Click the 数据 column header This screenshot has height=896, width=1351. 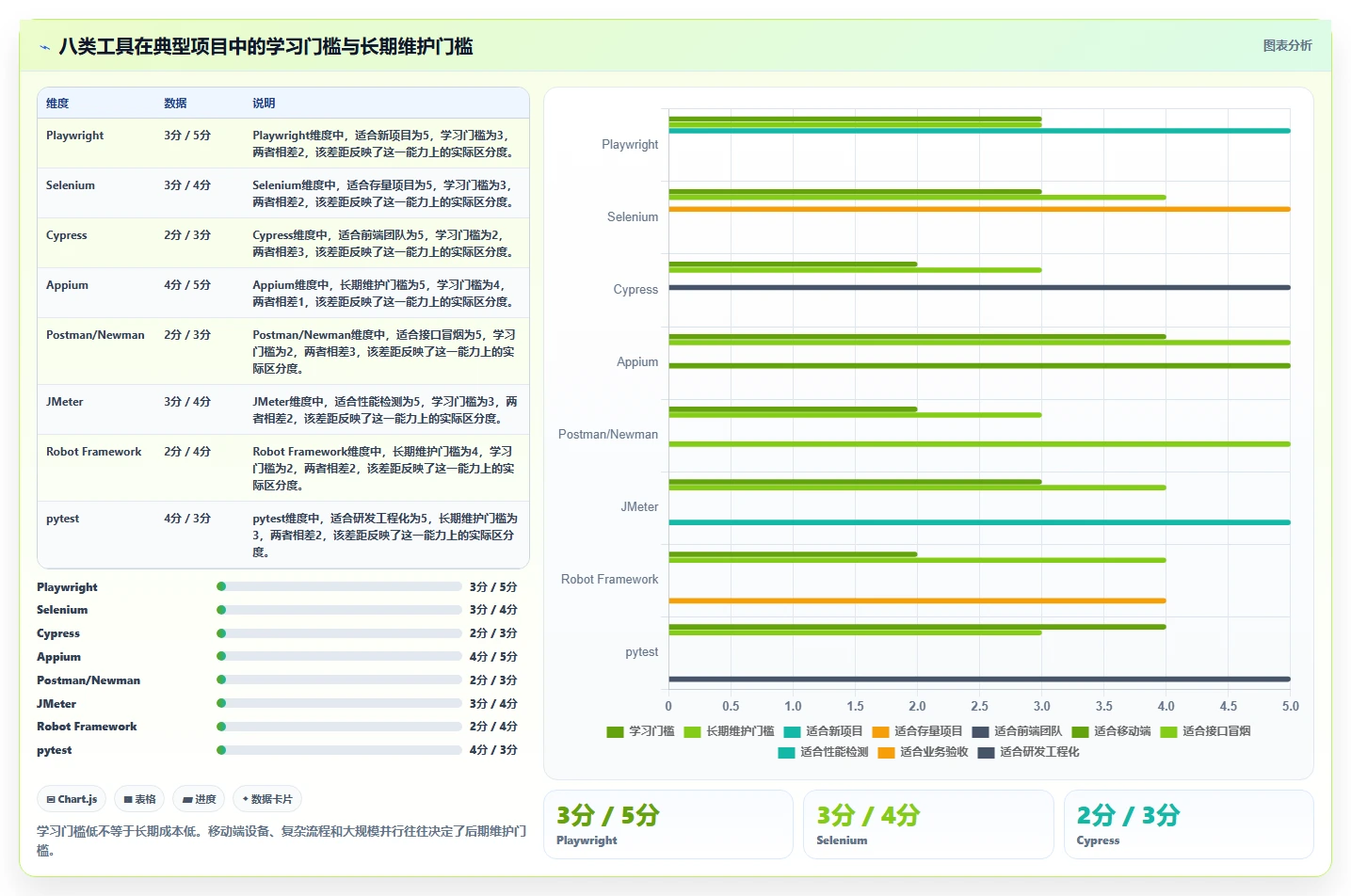pyautogui.click(x=175, y=104)
